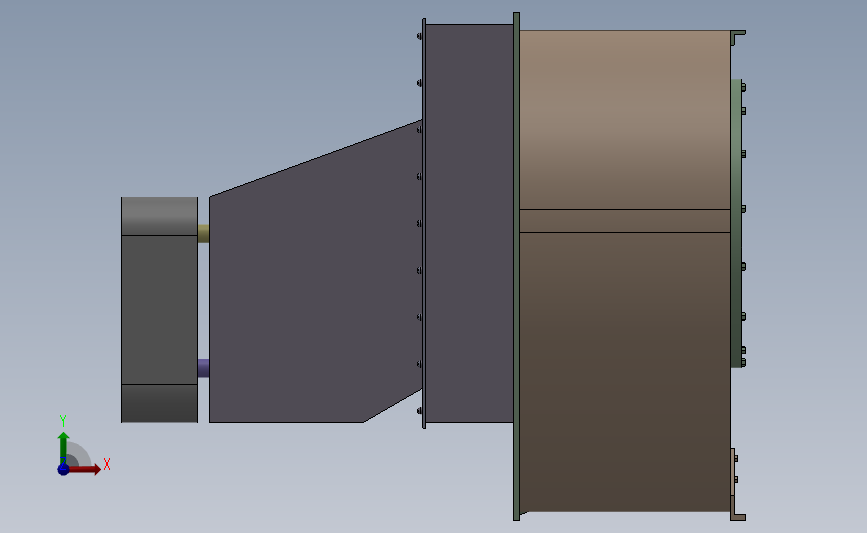Select the yellow connector shaft

point(203,233)
